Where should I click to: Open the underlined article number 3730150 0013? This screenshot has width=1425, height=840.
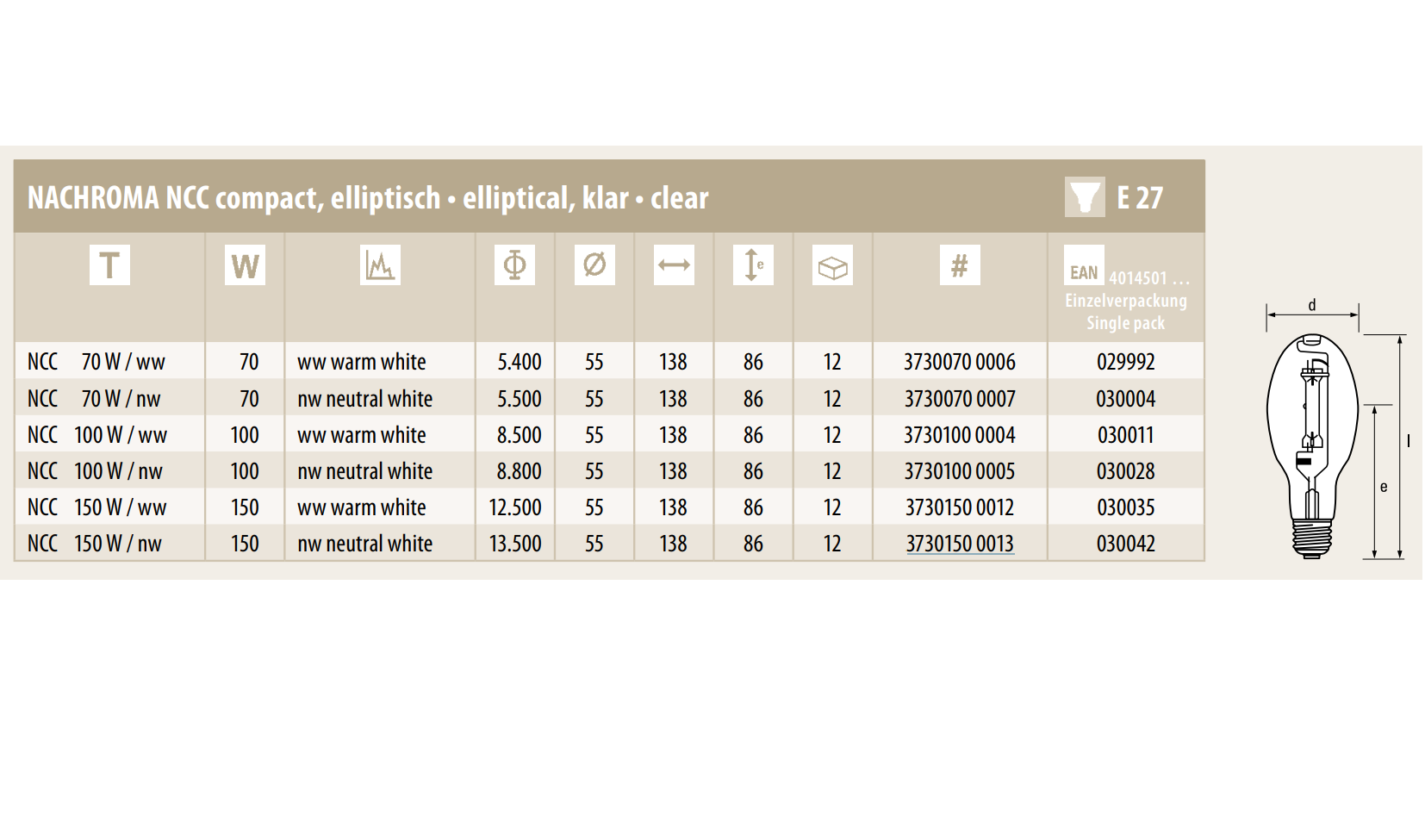click(960, 544)
